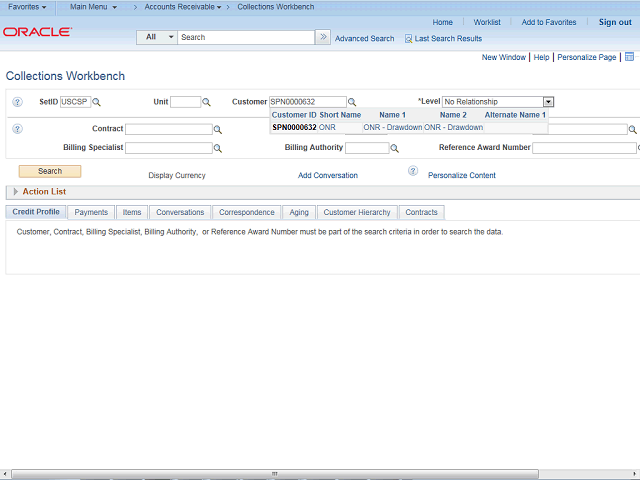The width and height of the screenshot is (640, 480).
Task: Open Accounts Receivable breadcrumb dropdown
Action: click(183, 7)
